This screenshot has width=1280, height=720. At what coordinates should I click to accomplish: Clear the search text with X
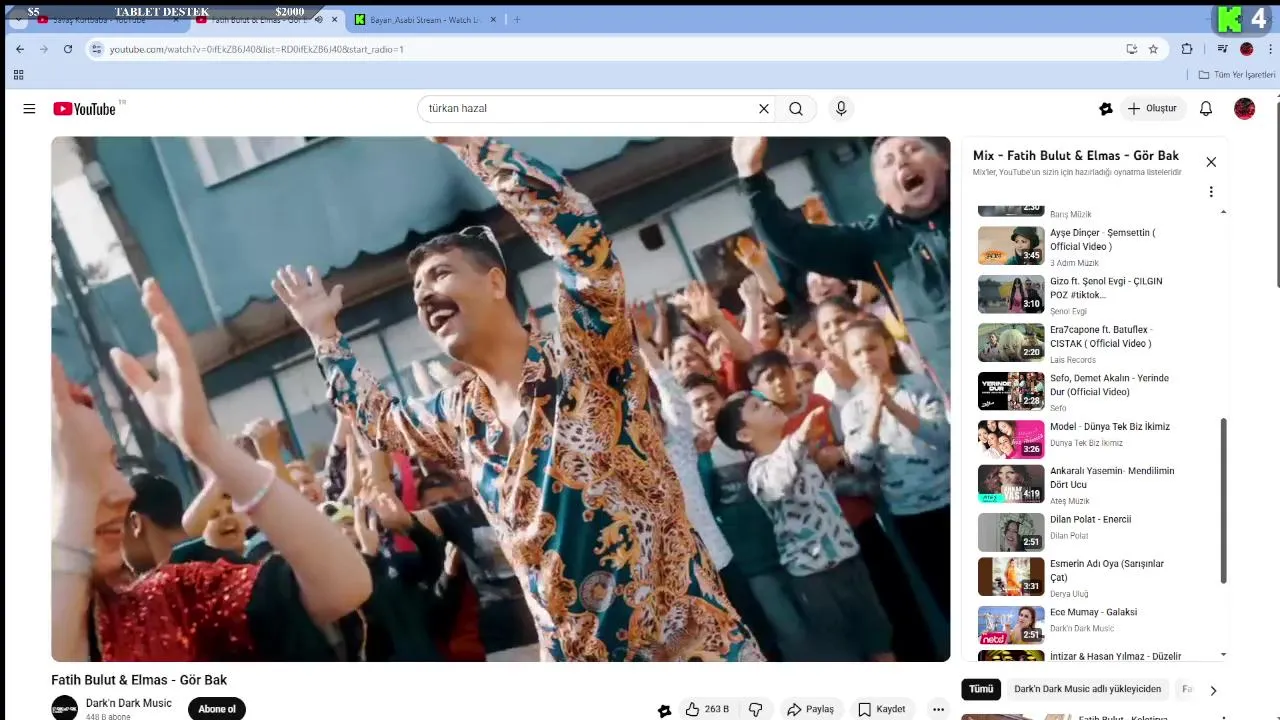(x=764, y=109)
